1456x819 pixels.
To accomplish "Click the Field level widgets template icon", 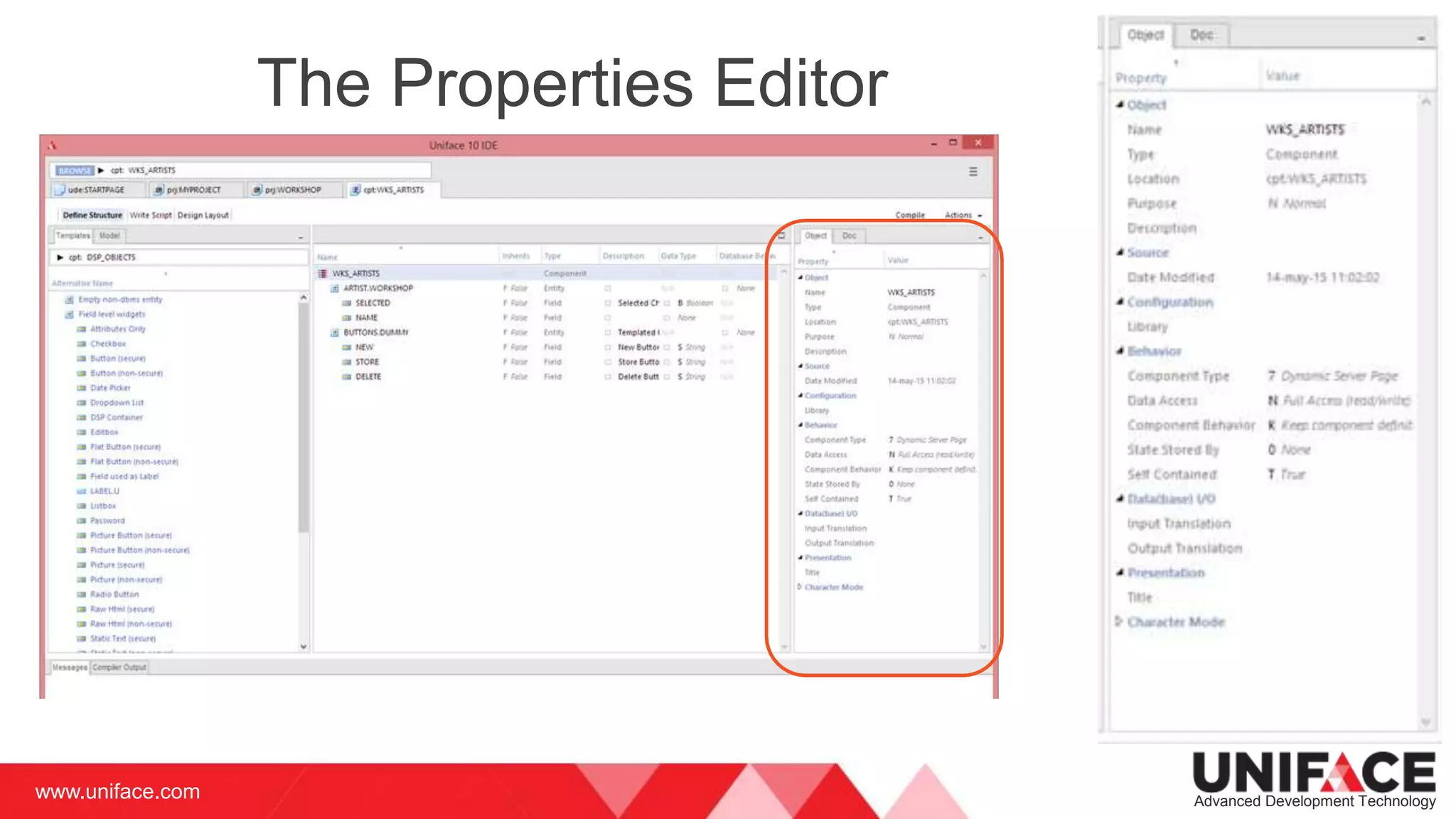I will point(70,314).
